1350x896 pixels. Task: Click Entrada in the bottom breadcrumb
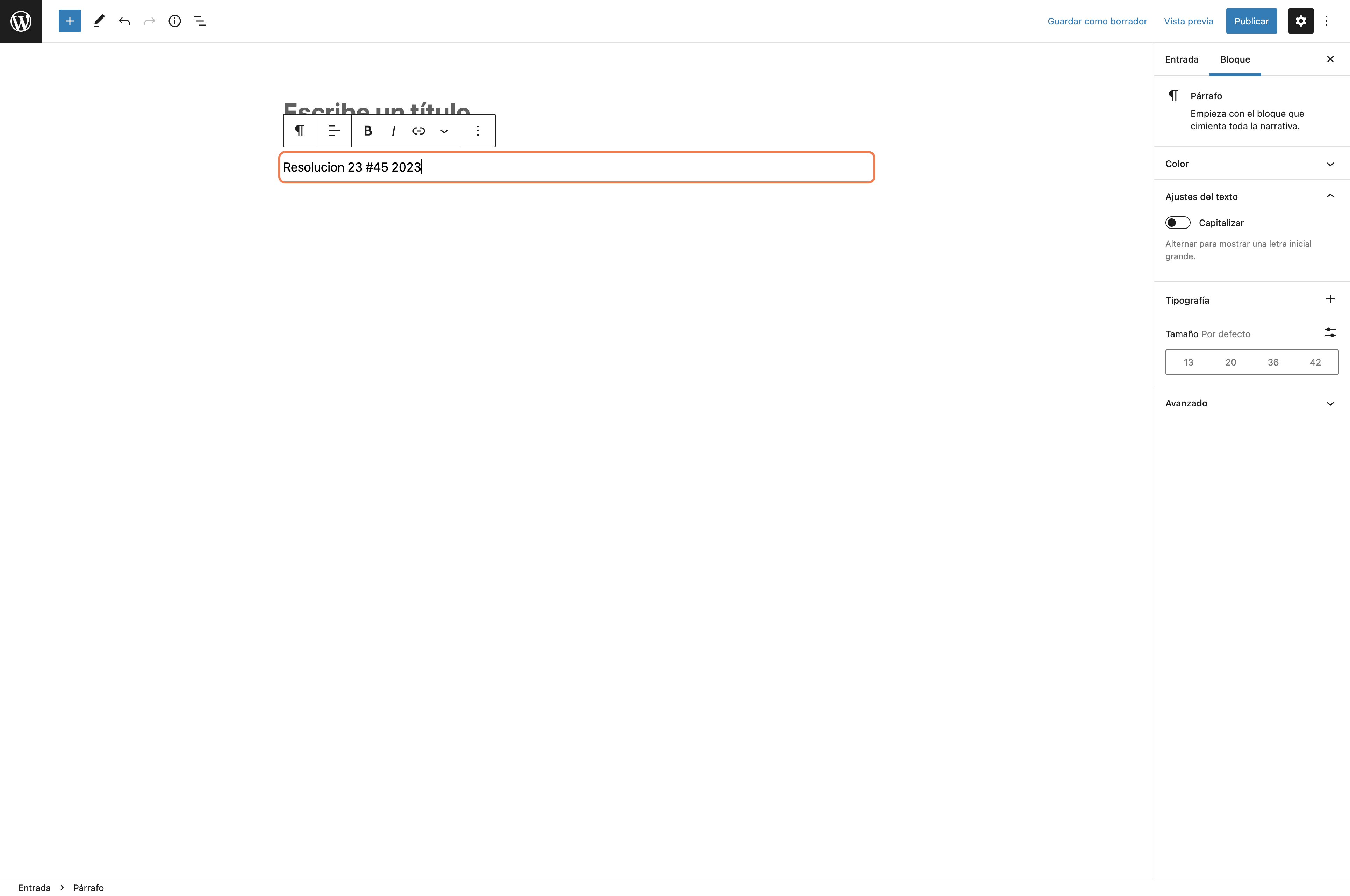point(34,887)
